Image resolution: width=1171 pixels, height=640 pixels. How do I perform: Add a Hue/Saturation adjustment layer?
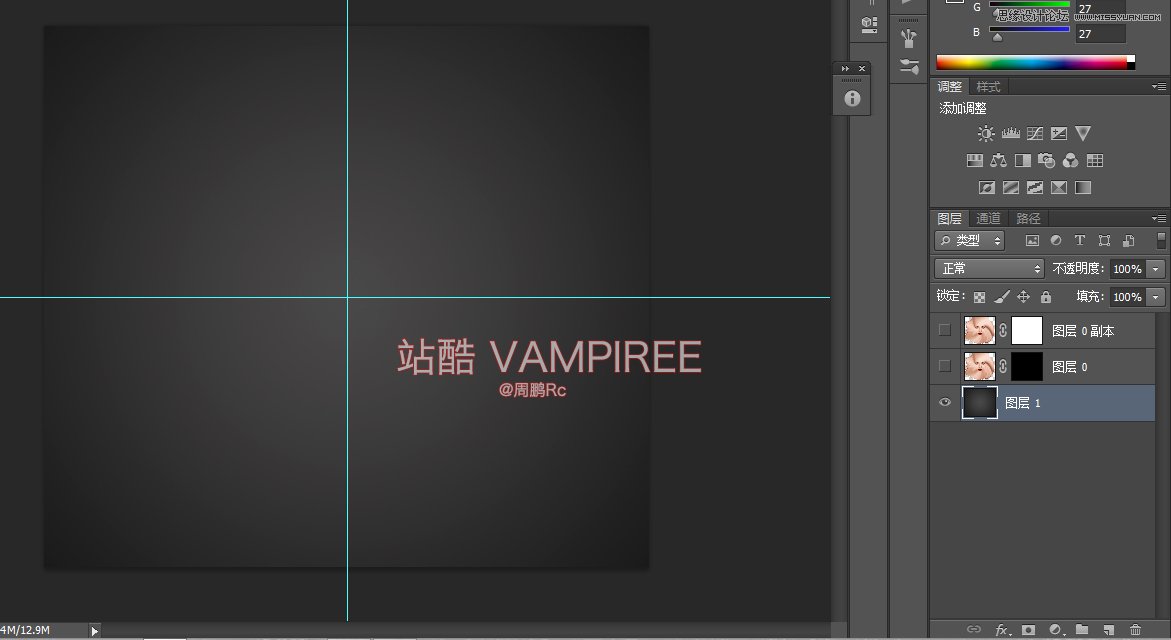[975, 161]
